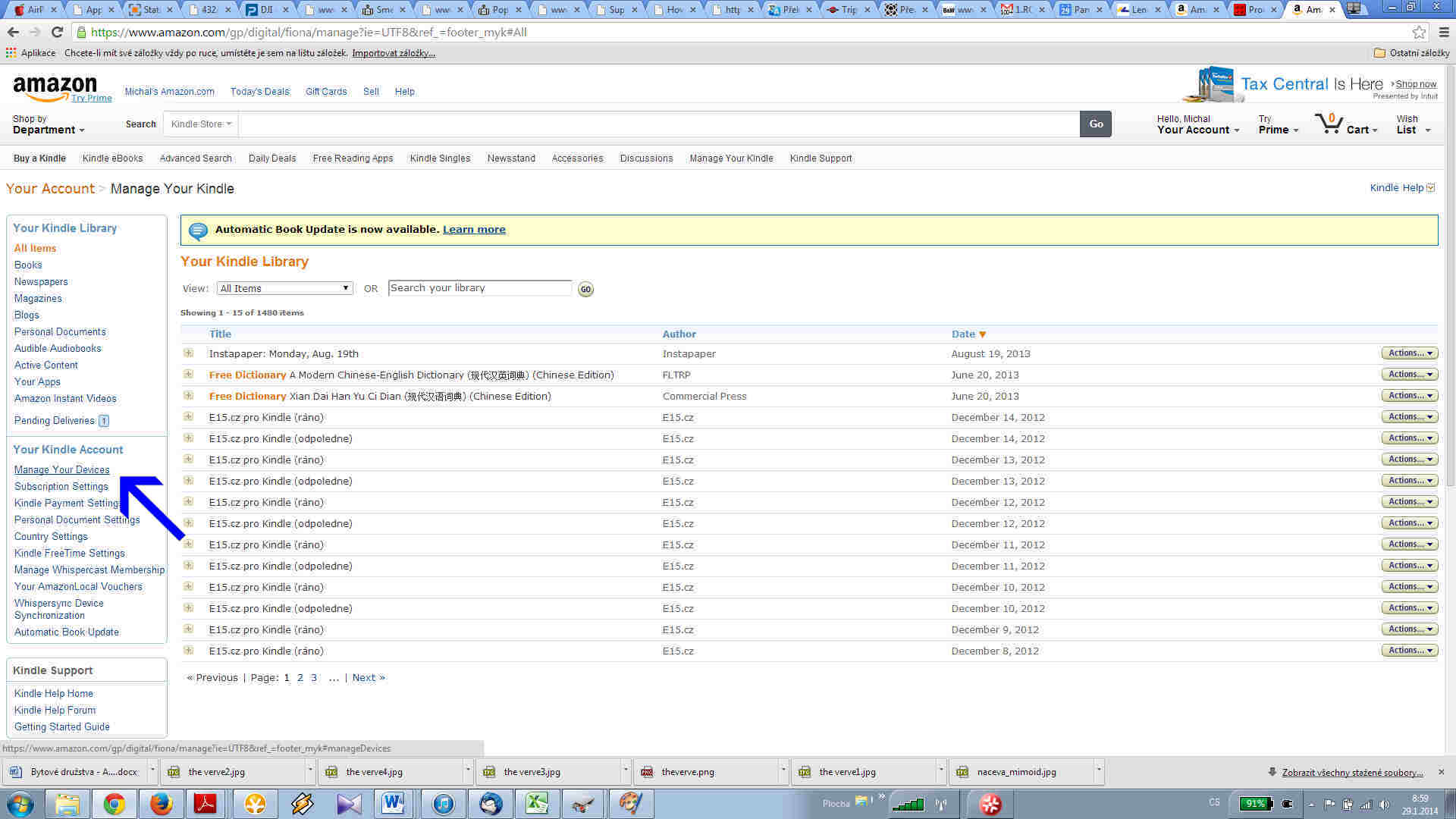
Task: Open the Kindle eBooks menu item
Action: click(112, 158)
